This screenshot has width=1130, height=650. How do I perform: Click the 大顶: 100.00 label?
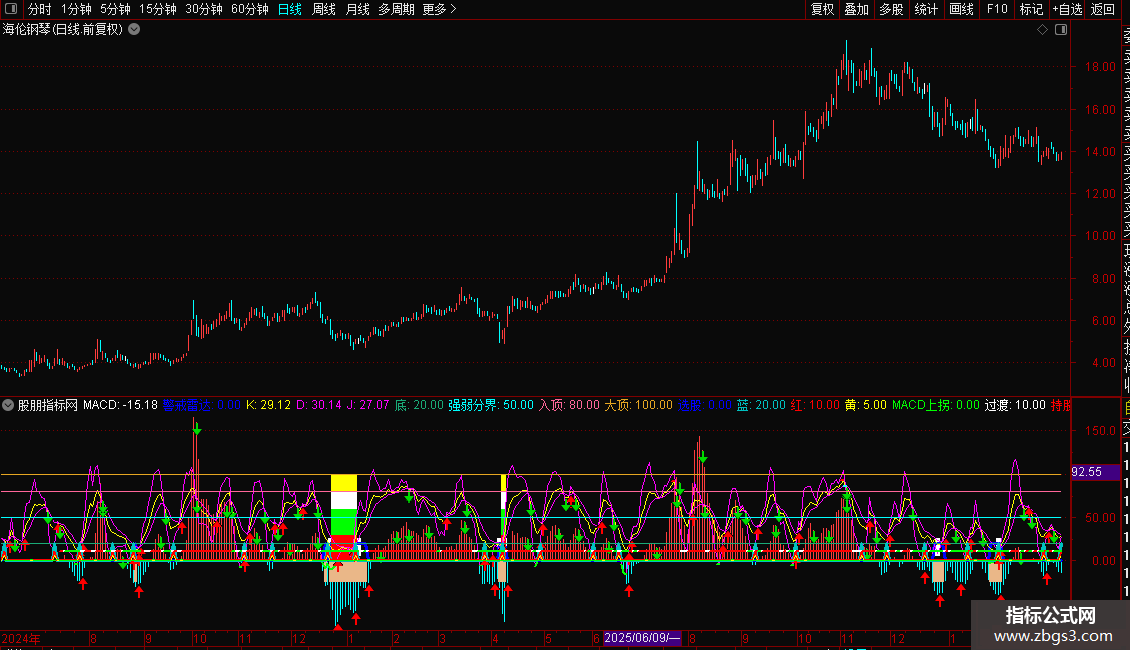(638, 405)
